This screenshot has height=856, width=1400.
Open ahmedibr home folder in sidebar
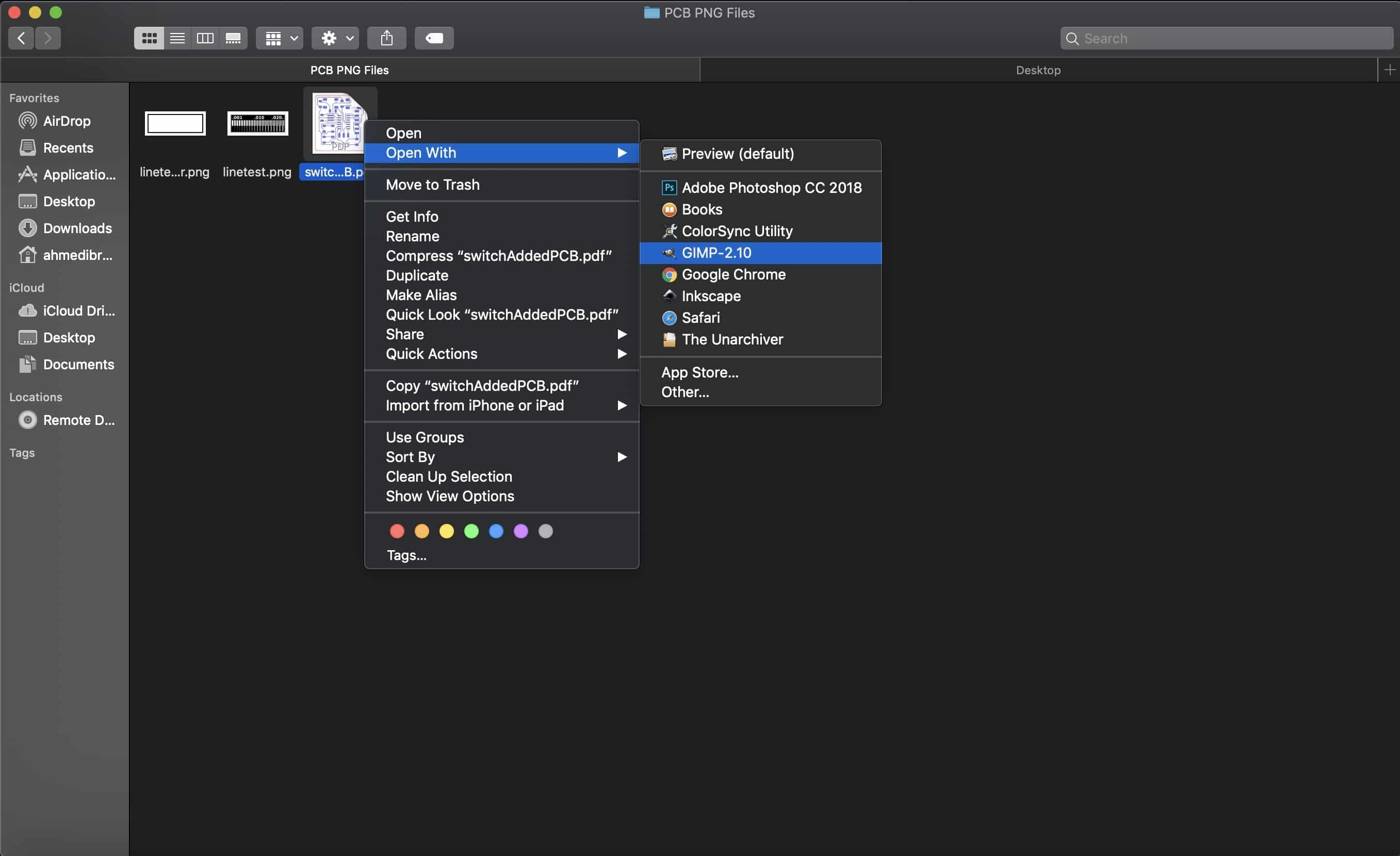click(x=65, y=254)
